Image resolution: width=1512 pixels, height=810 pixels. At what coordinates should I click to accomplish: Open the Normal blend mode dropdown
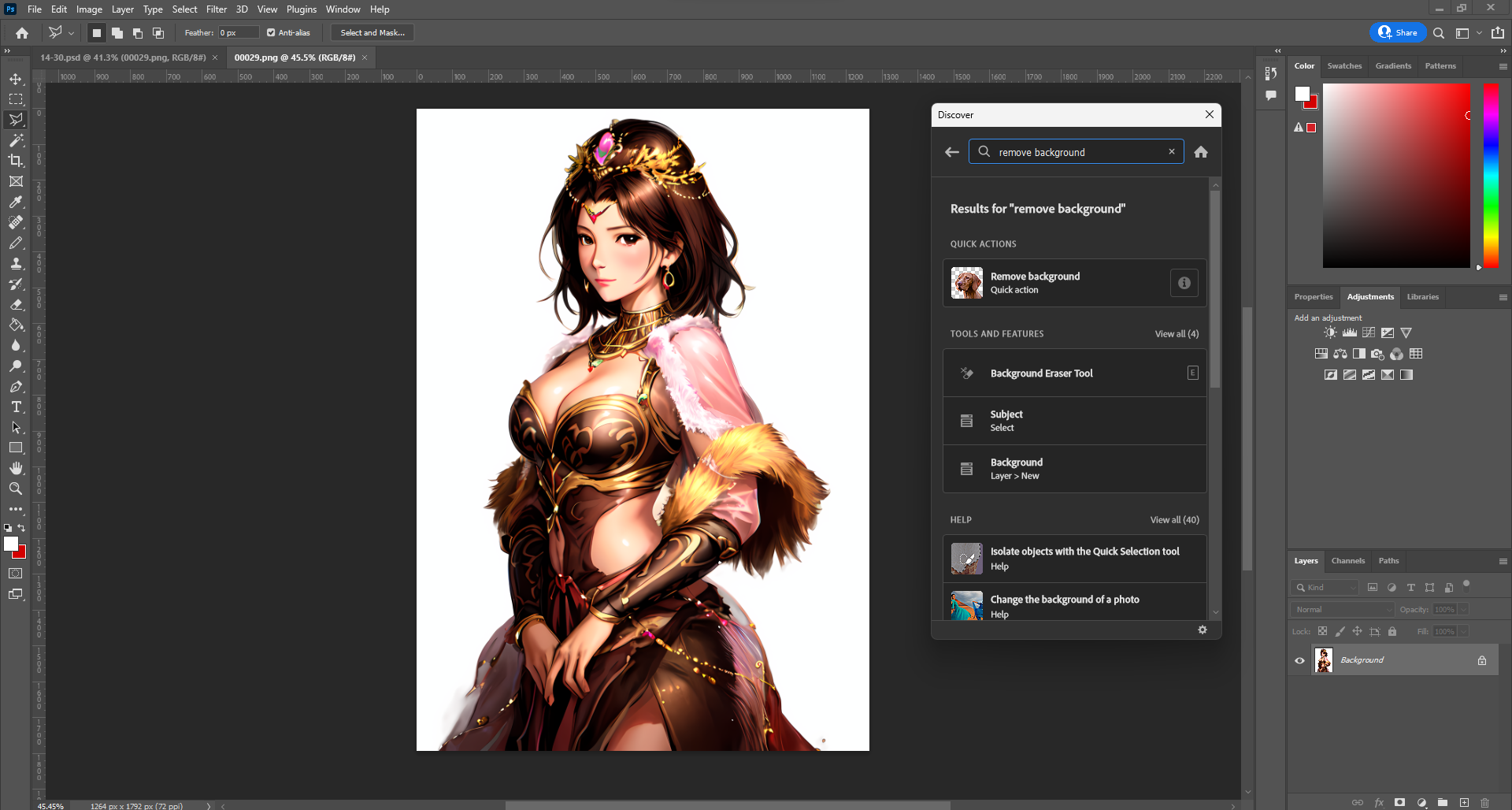tap(1343, 609)
